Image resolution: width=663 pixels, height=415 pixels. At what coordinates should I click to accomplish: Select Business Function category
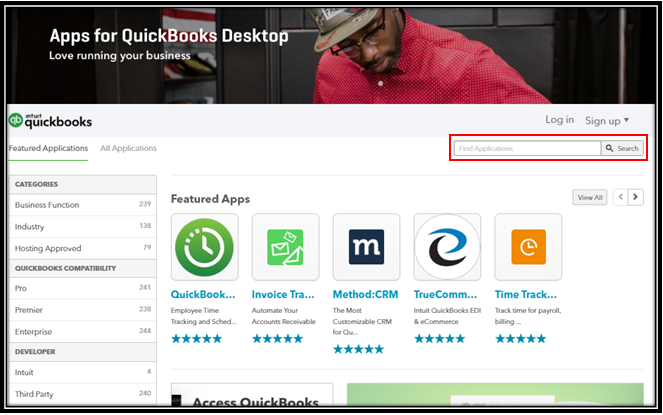click(82, 205)
